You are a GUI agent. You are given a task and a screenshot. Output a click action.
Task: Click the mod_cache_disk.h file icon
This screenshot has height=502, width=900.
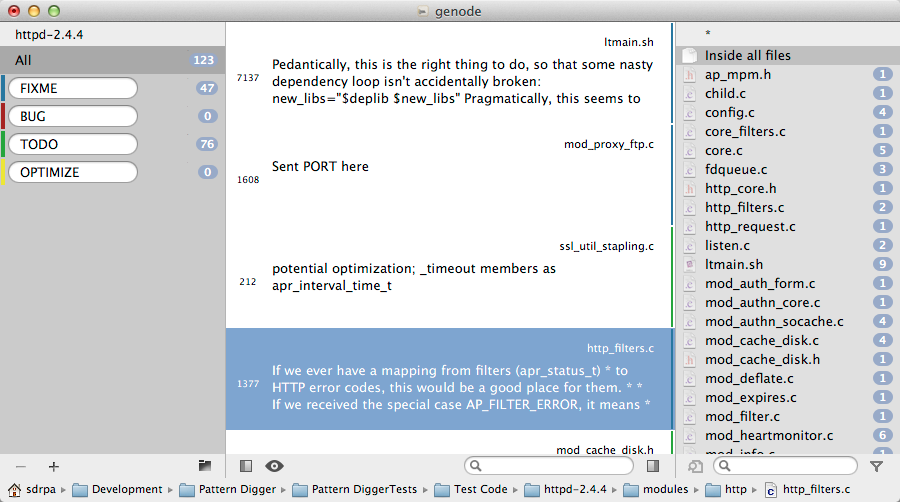(x=690, y=360)
